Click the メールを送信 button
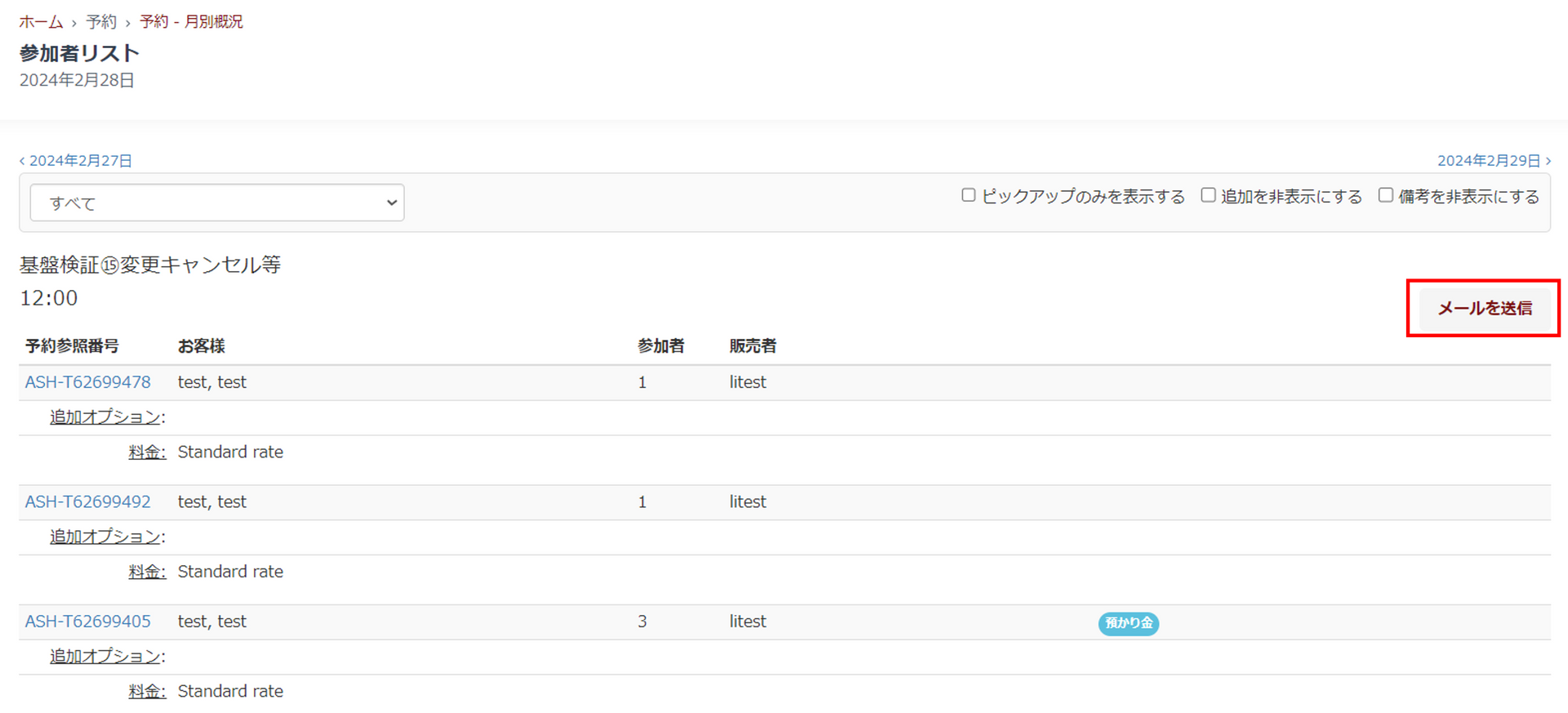 pyautogui.click(x=1484, y=308)
